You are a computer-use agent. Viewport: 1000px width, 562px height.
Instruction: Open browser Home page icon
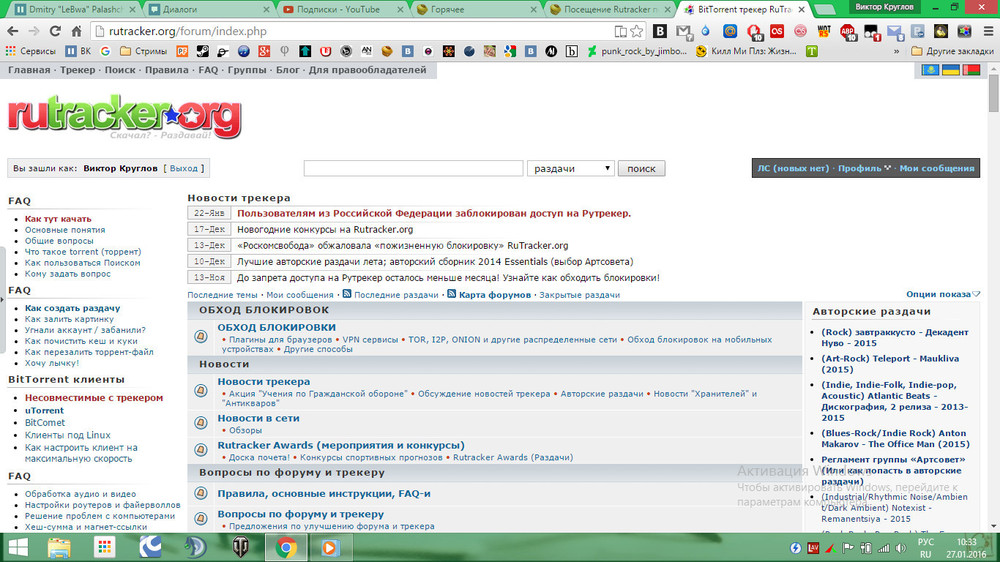(77, 31)
